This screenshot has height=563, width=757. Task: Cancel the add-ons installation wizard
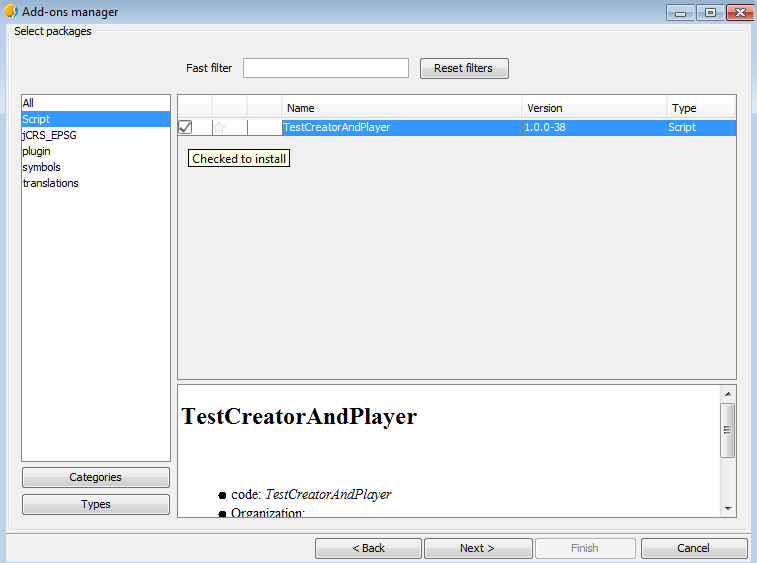coord(693,548)
